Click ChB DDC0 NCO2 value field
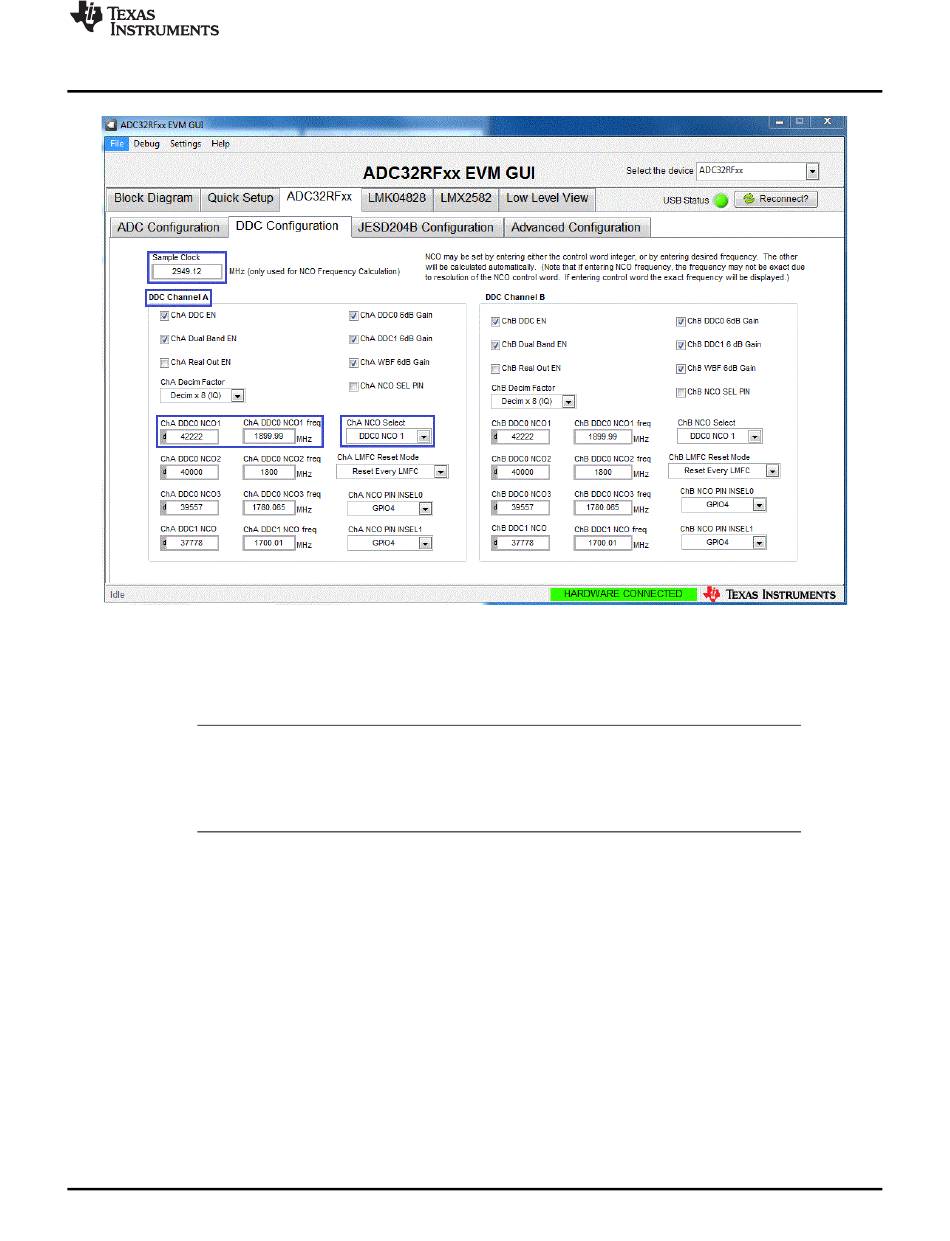Image resolution: width=950 pixels, height=1241 pixels. tap(520, 472)
